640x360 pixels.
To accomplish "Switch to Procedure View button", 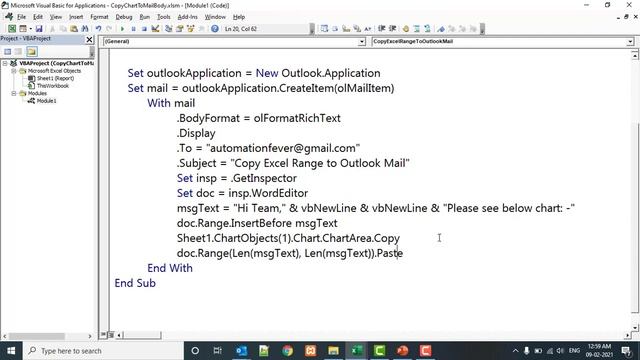I will [x=103, y=335].
